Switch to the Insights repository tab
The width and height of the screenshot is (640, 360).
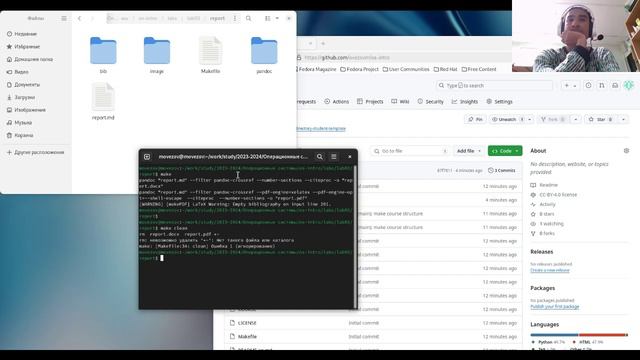tap(464, 102)
